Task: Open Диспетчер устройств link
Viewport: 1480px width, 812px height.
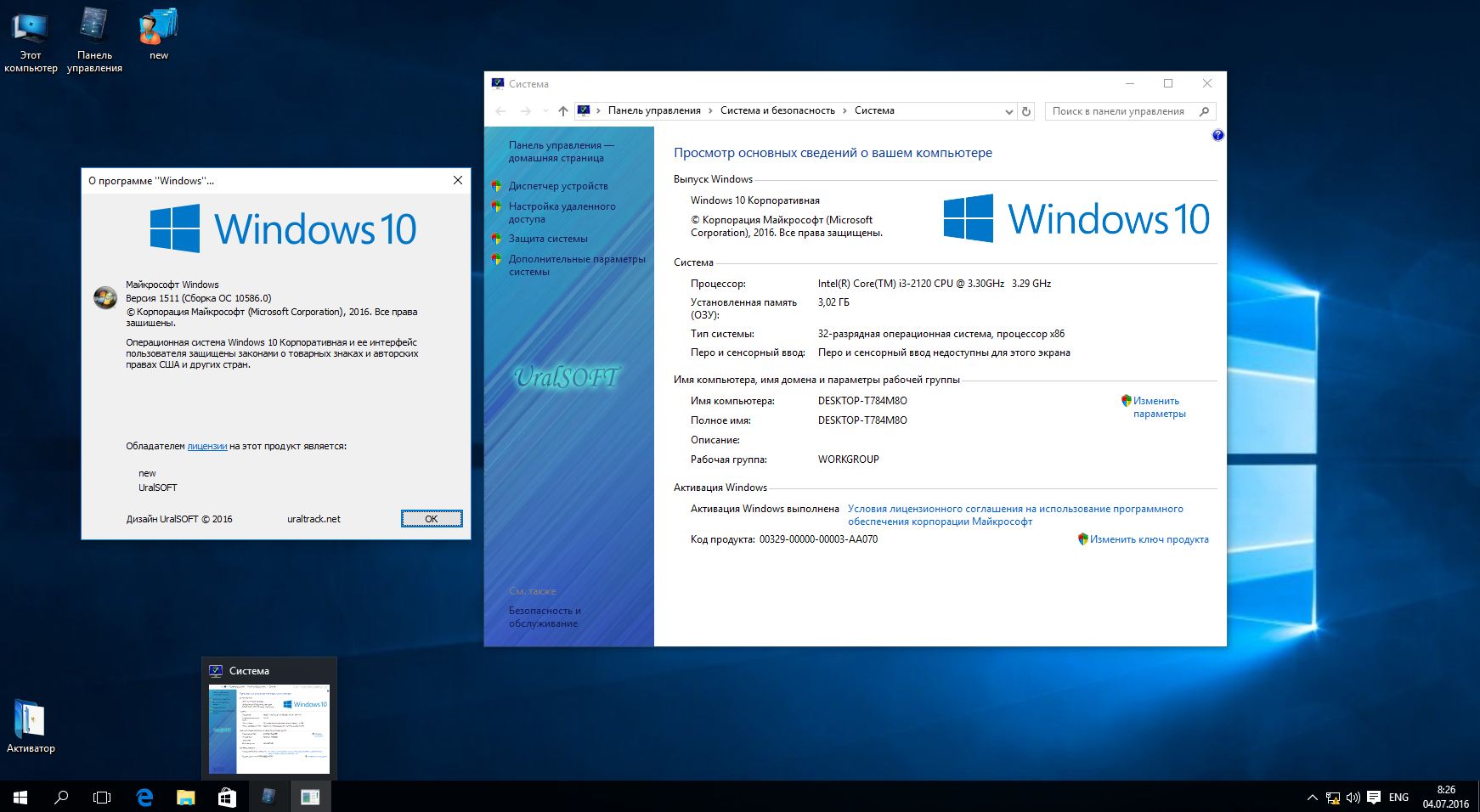Action: coord(558,186)
